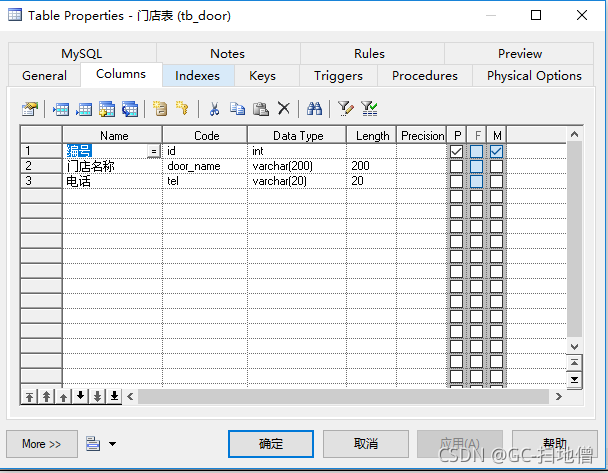The image size is (608, 473).
Task: Click the Create Index toolbar icon
Action: [x=160, y=109]
